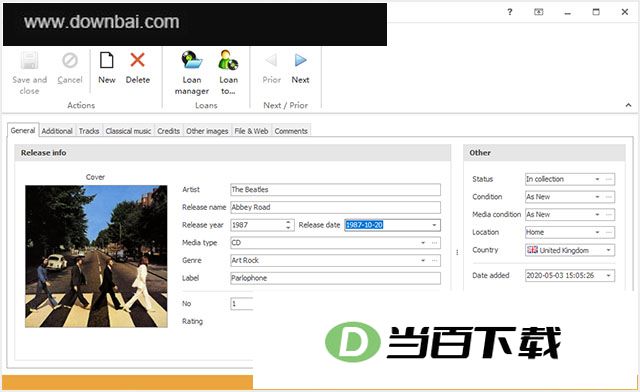The image size is (640, 392).
Task: Switch to File & Web tab
Action: [x=251, y=131]
